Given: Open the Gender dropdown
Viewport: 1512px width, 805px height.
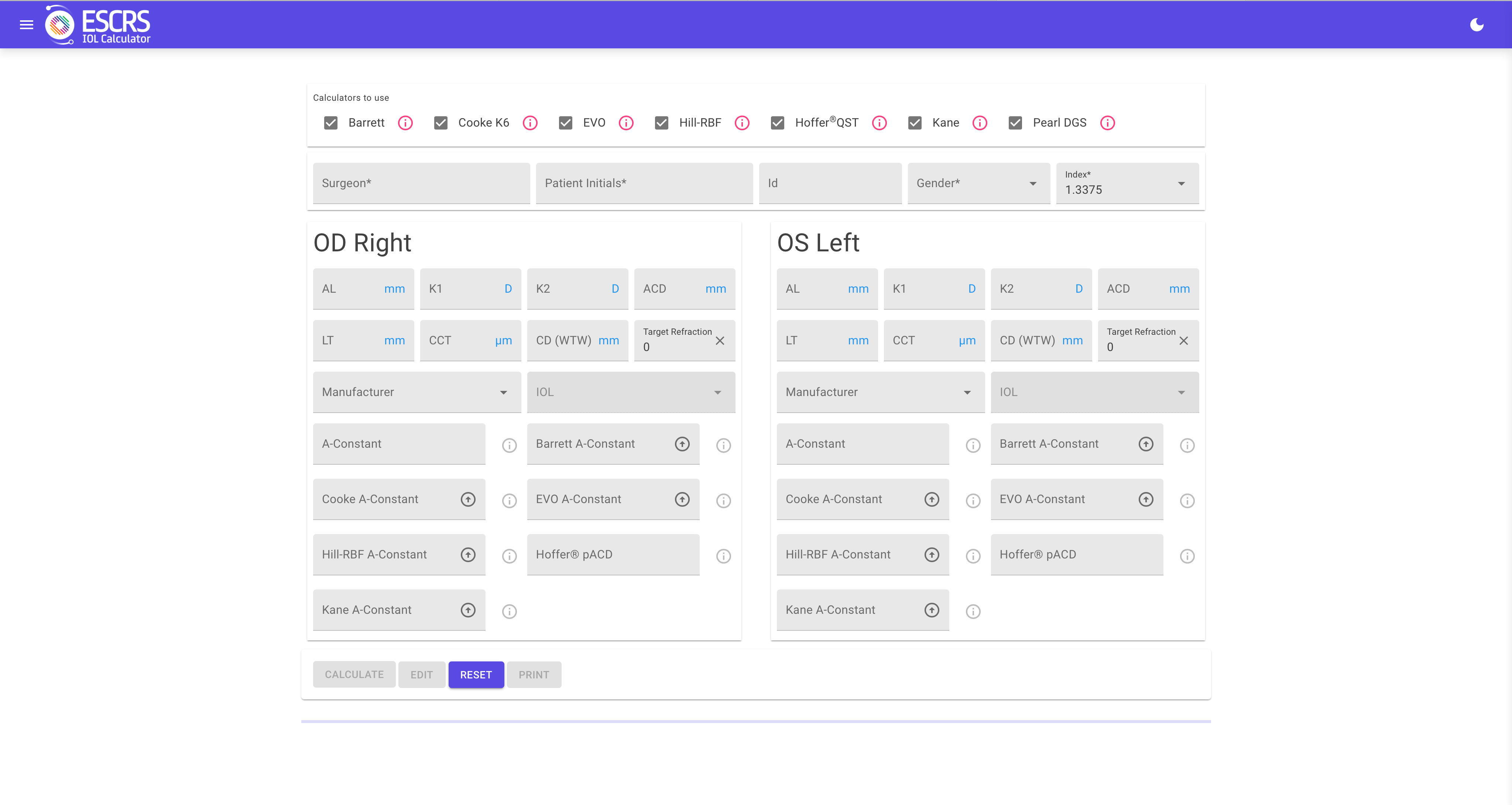Looking at the screenshot, I should click(x=978, y=184).
